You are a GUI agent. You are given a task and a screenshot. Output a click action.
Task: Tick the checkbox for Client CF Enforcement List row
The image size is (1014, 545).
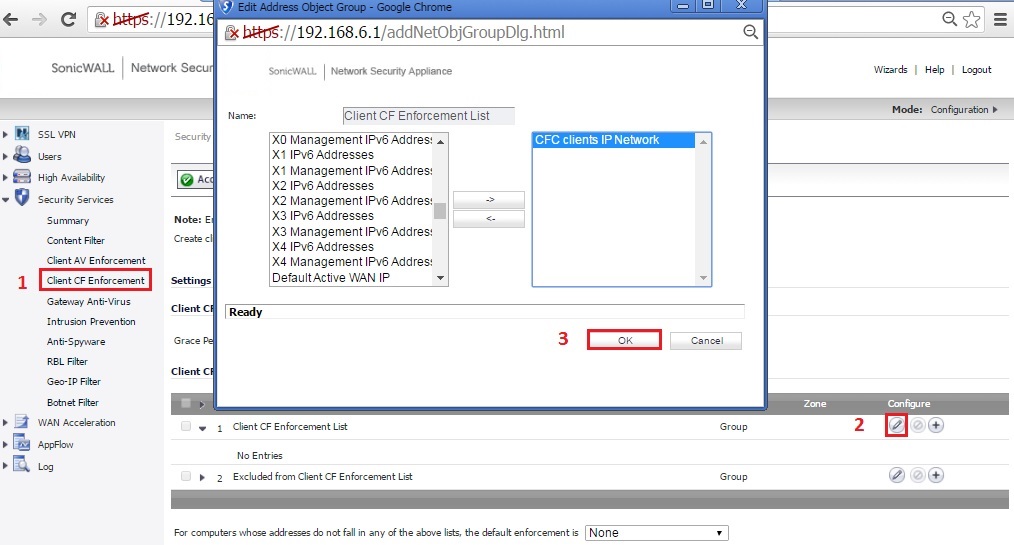coord(186,426)
